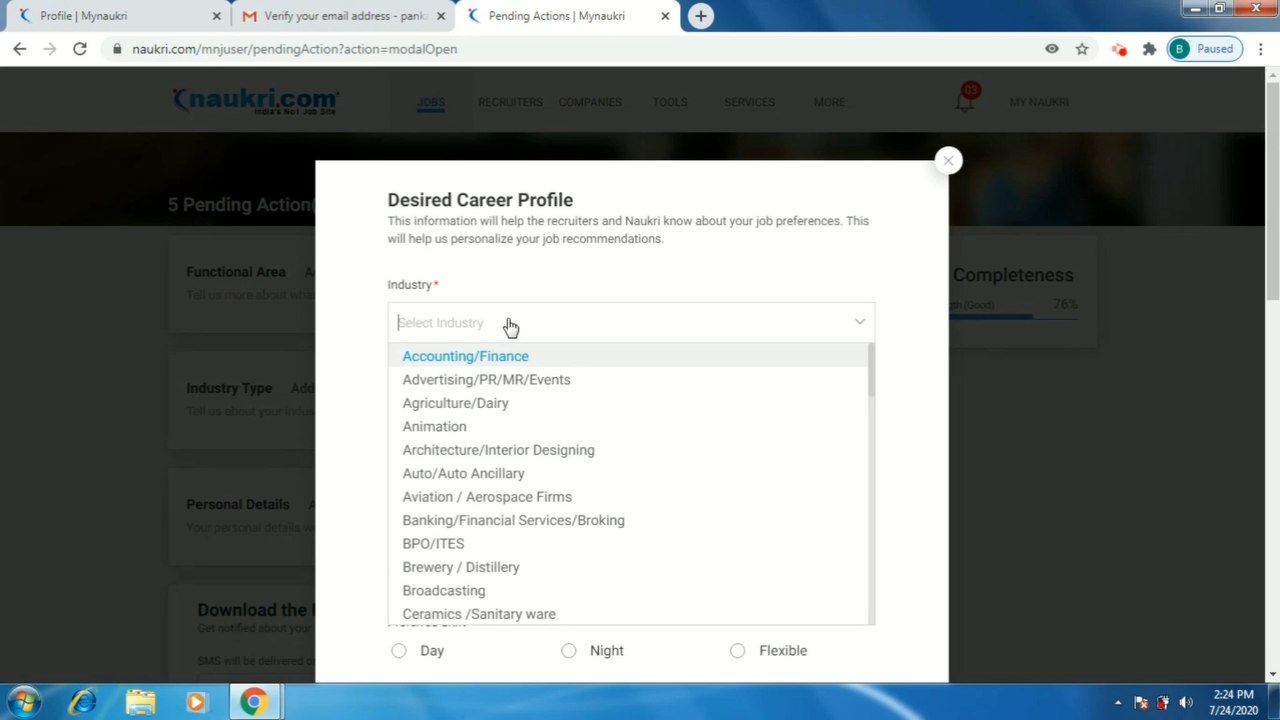Click the Functional Area card heading

pyautogui.click(x=236, y=272)
